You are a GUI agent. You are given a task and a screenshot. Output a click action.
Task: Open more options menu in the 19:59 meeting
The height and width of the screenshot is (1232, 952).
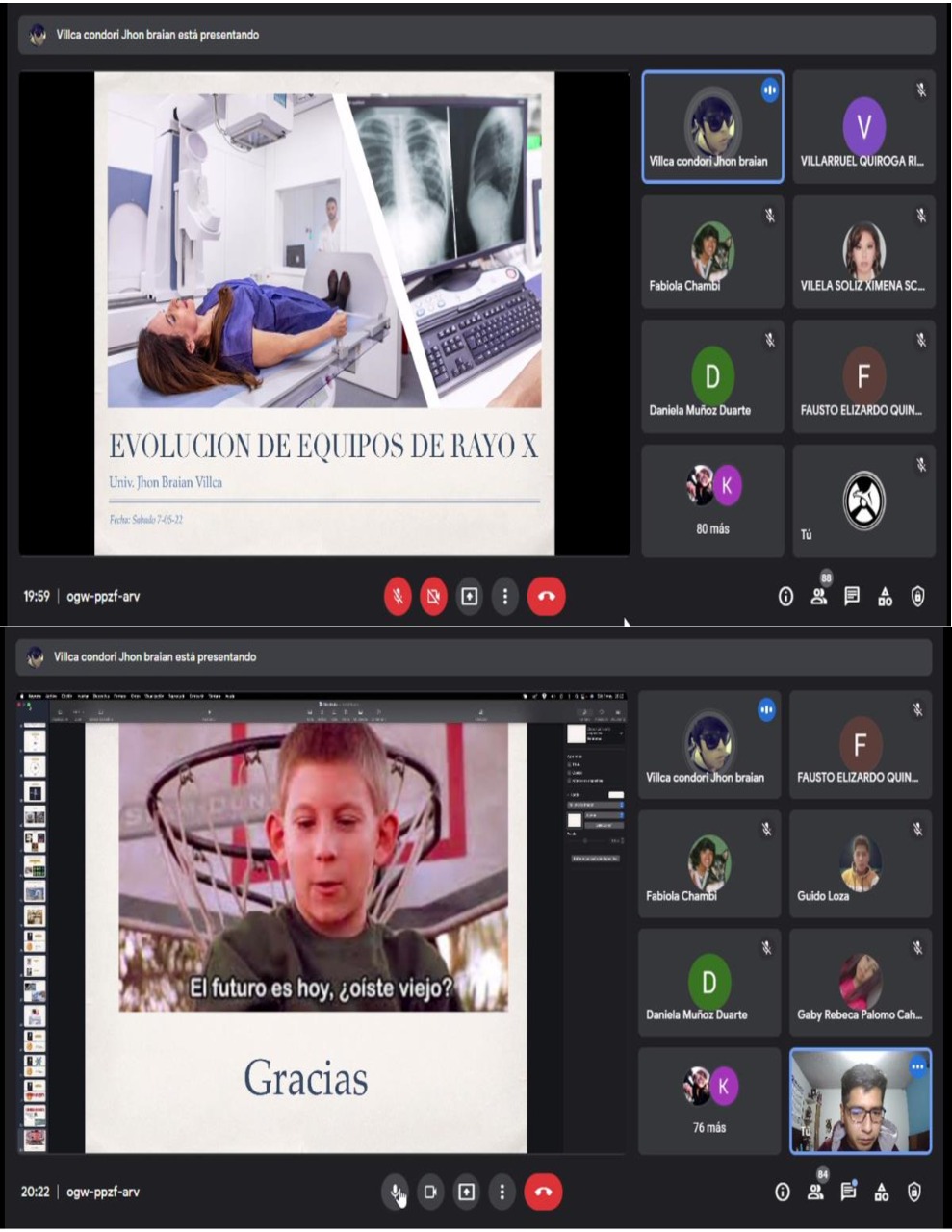(x=504, y=597)
